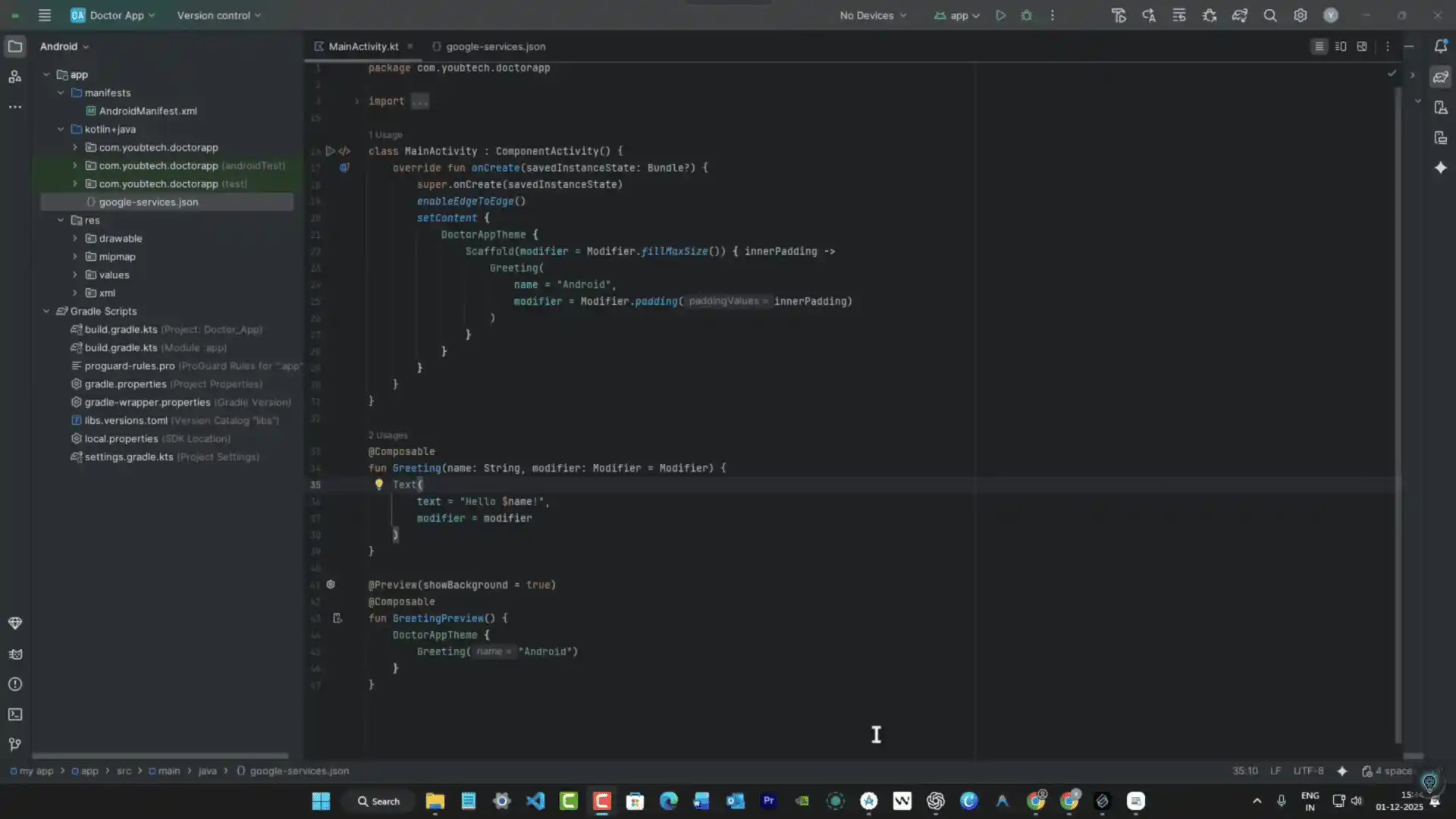Click 35:10 line column indicator

[x=1245, y=770]
